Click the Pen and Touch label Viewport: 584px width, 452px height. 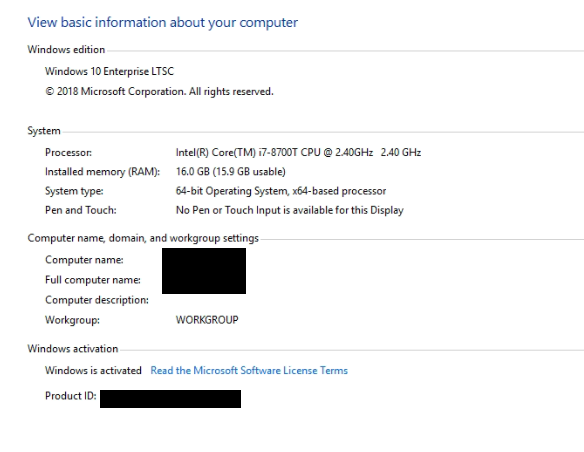tap(81, 210)
